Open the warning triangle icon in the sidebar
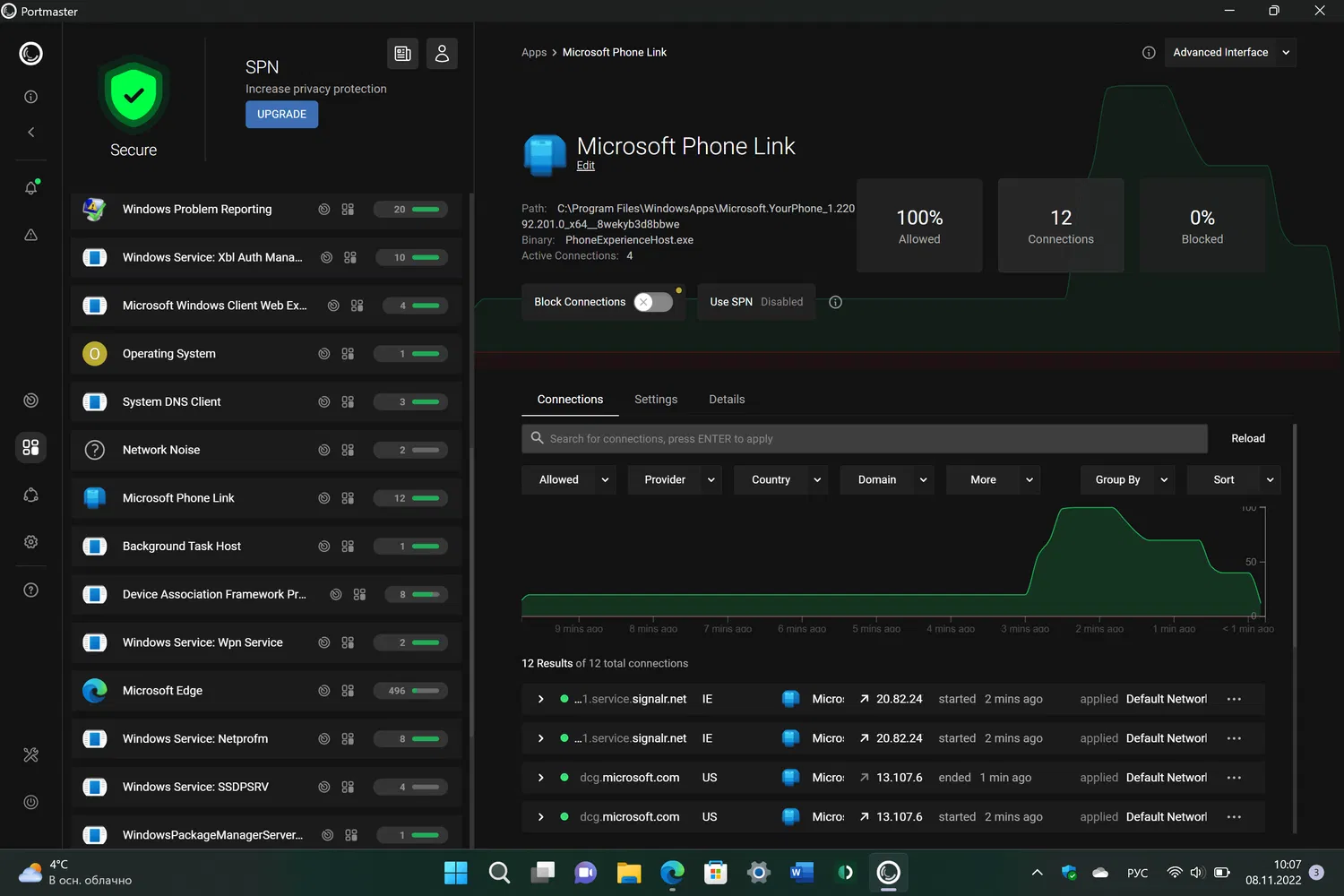1344x896 pixels. pyautogui.click(x=30, y=235)
